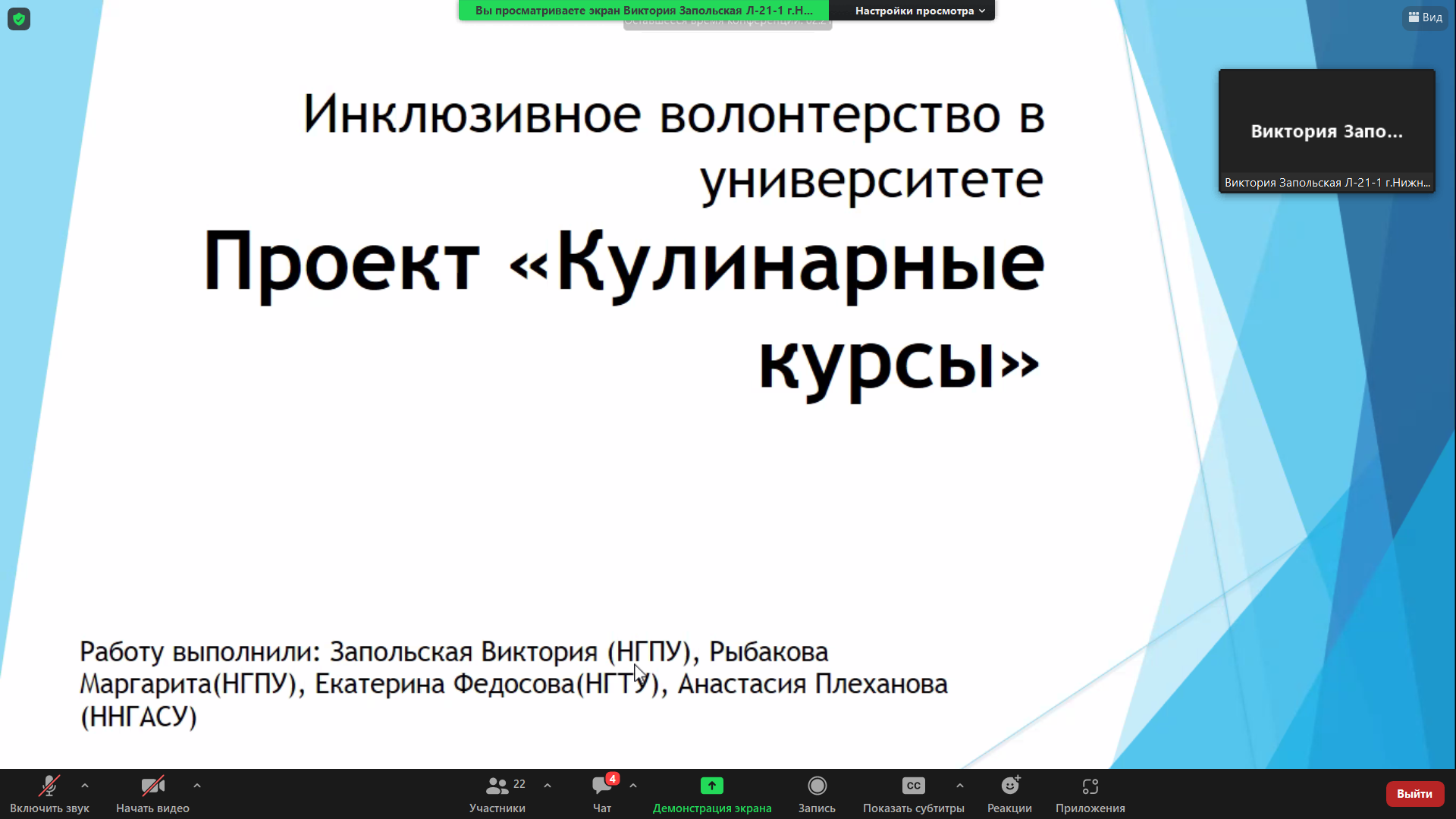Image resolution: width=1456 pixels, height=819 pixels.
Task: Open the Chat icon with unread badge
Action: (602, 786)
